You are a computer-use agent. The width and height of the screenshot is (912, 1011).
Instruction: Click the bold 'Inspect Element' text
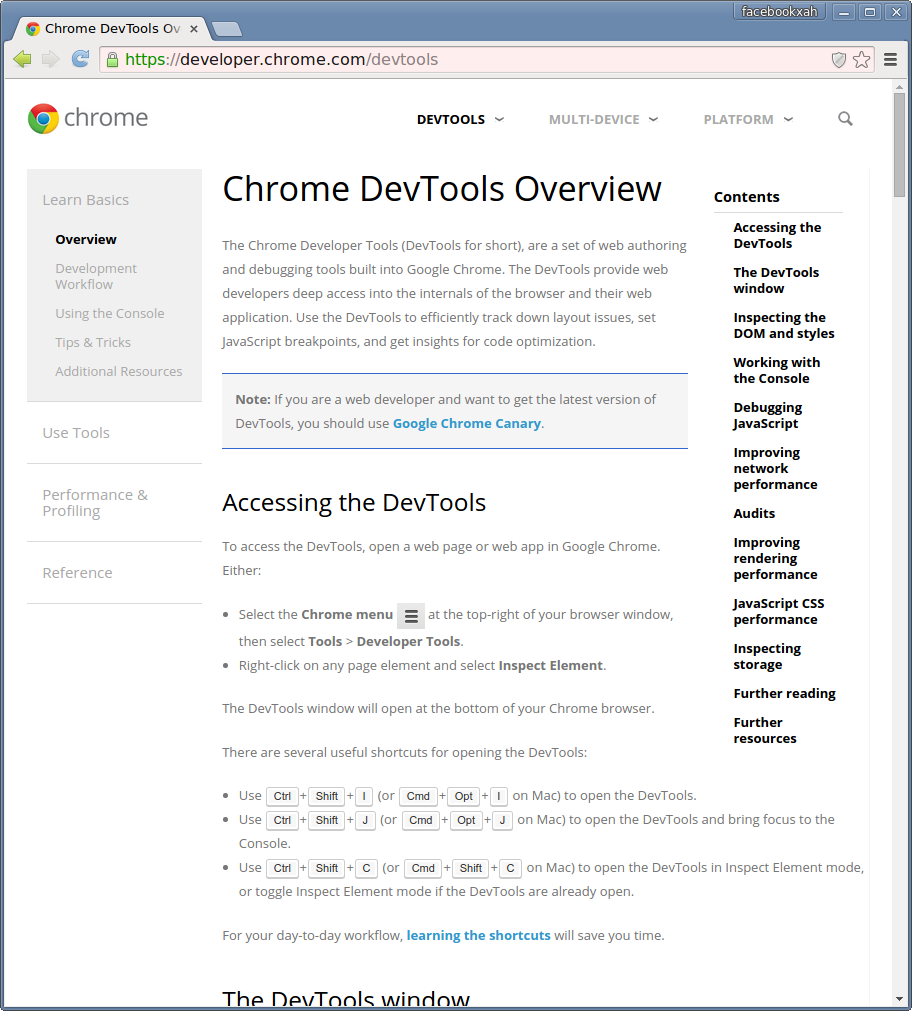click(x=550, y=665)
